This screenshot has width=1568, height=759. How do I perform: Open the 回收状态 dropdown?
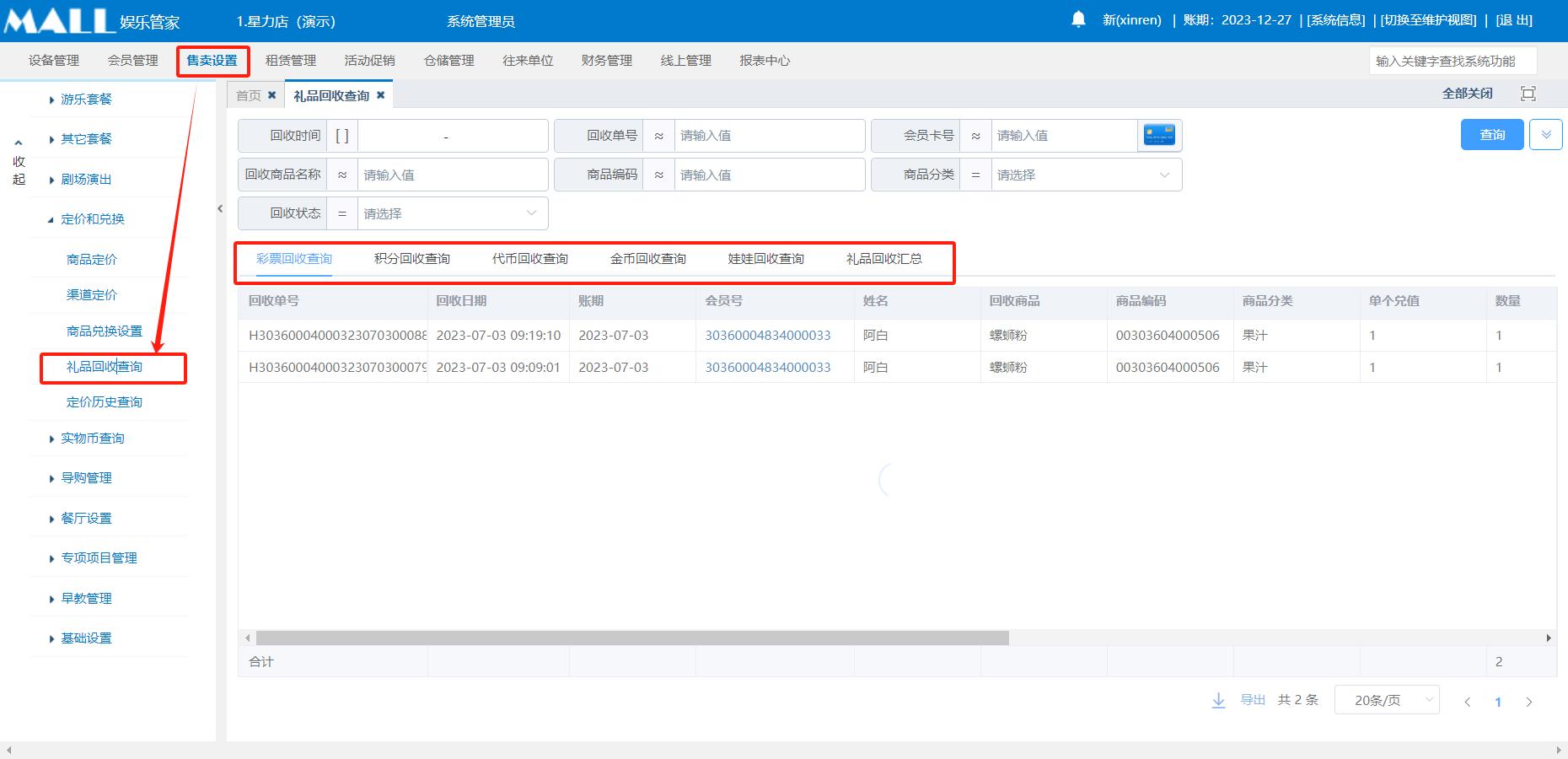(x=453, y=213)
